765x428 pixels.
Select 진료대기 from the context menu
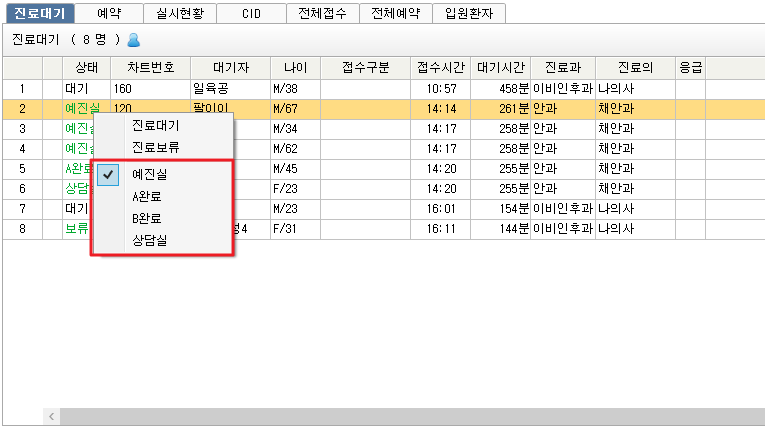pyautogui.click(x=156, y=126)
